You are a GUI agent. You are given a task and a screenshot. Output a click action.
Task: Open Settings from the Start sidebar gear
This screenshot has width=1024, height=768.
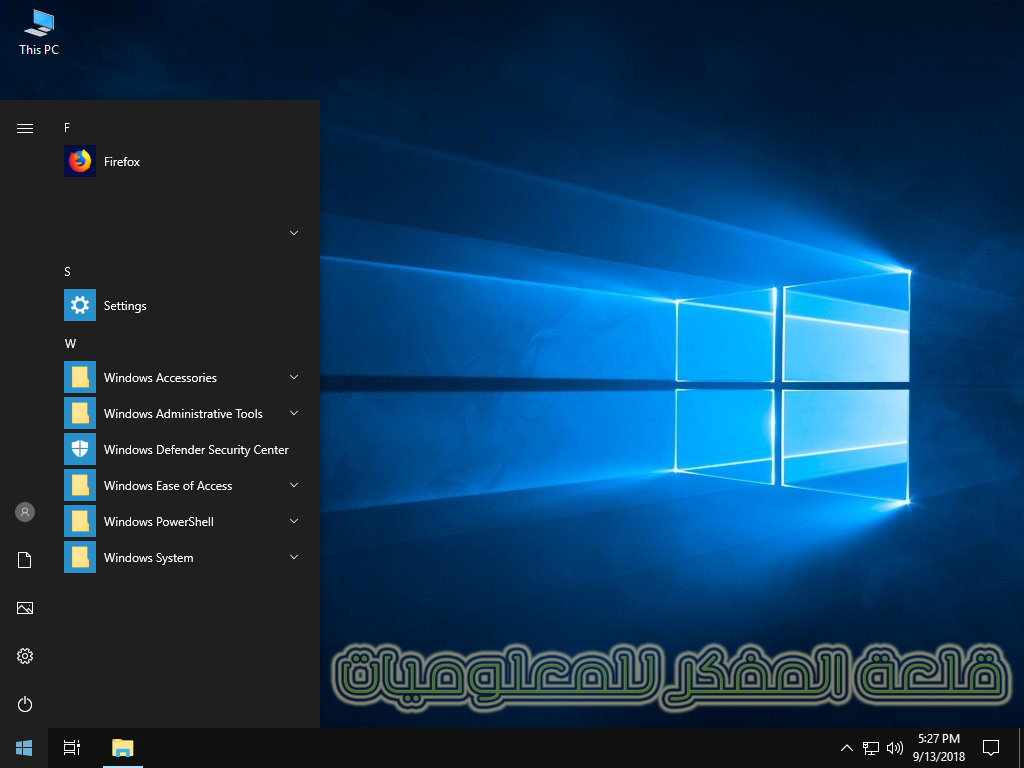coord(25,656)
